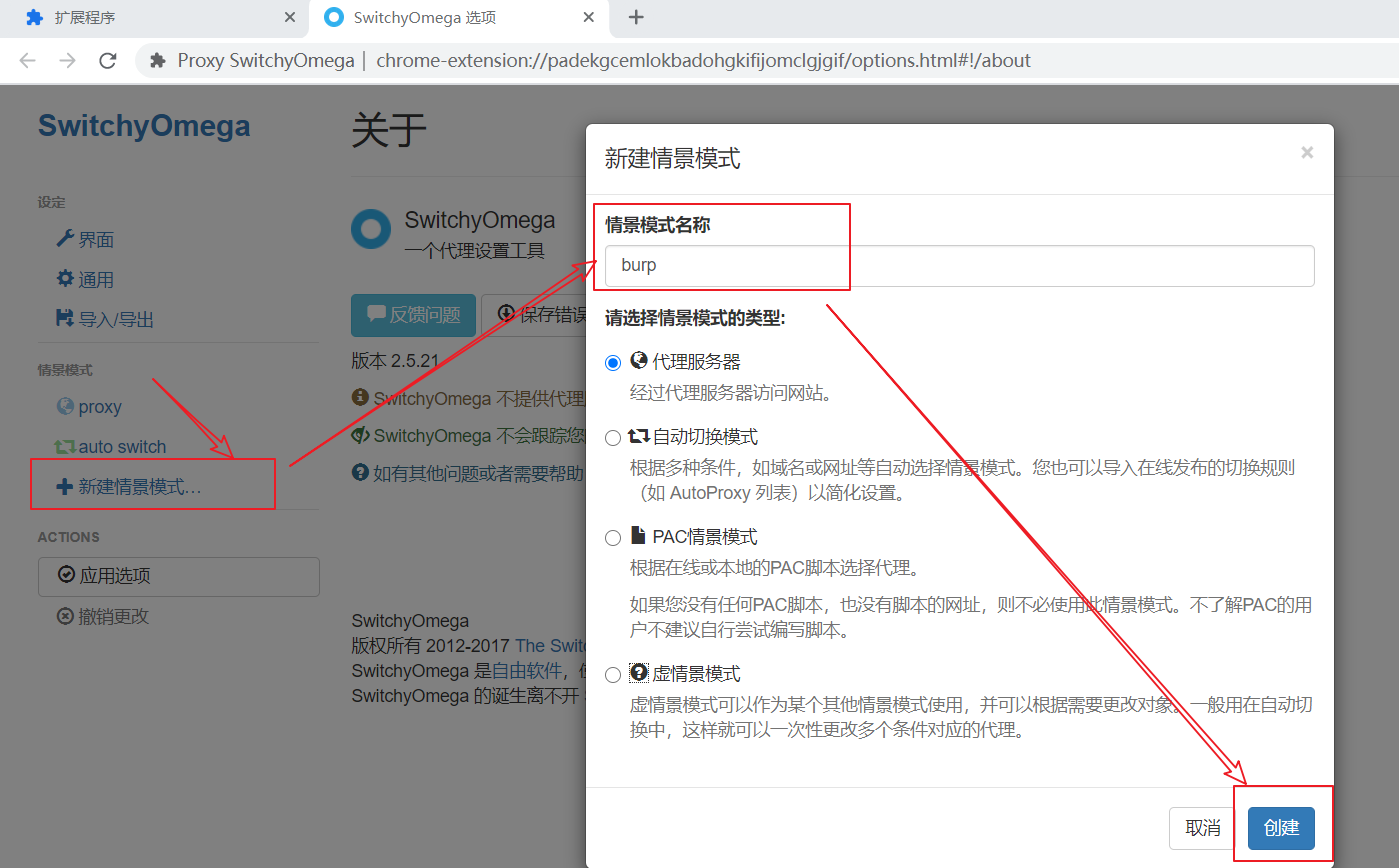Open the 导入/导出 page

[105, 320]
